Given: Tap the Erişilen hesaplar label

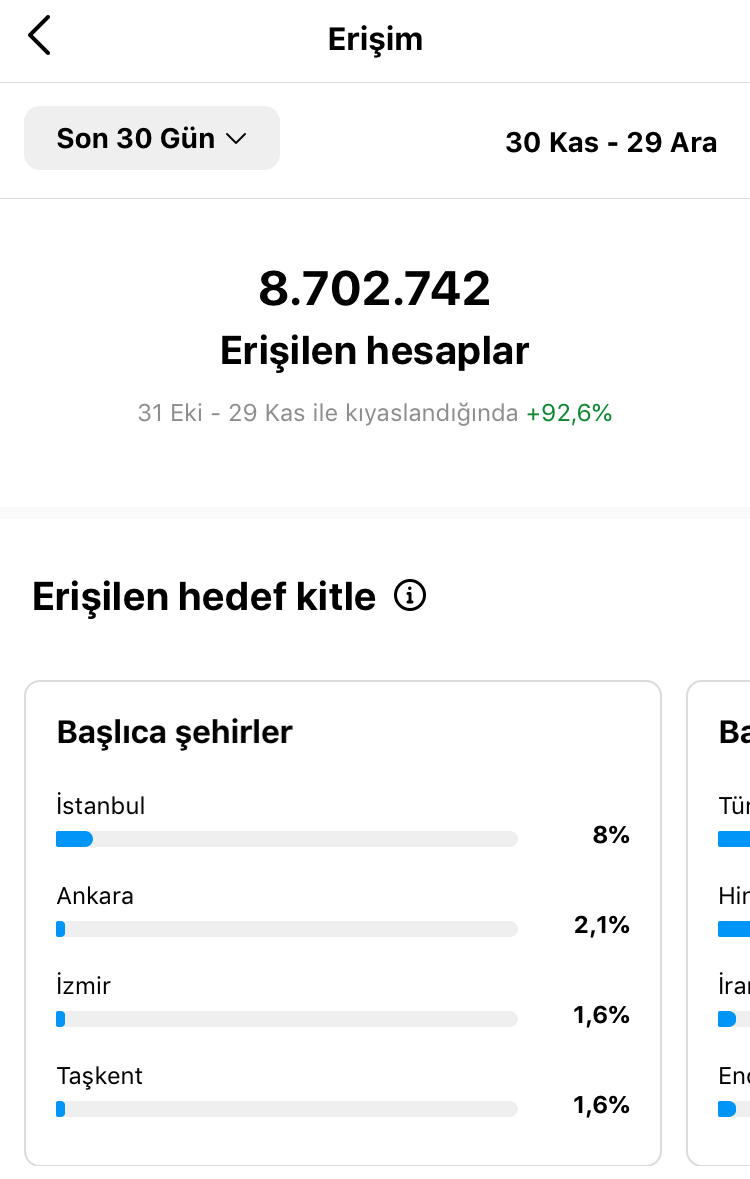Looking at the screenshot, I should [x=375, y=350].
